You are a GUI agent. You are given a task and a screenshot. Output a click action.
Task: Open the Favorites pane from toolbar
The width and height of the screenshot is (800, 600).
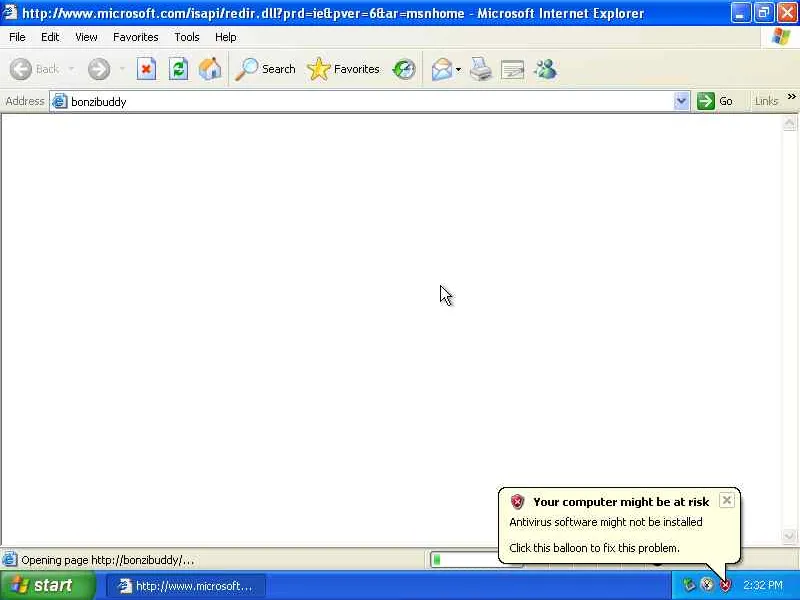343,69
